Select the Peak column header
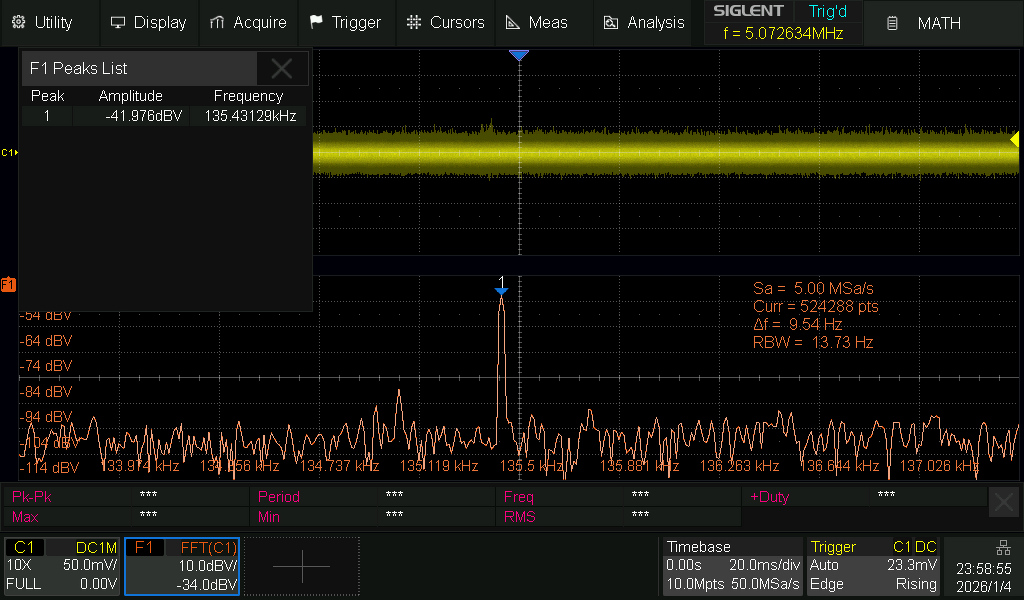This screenshot has height=600, width=1024. [x=48, y=96]
